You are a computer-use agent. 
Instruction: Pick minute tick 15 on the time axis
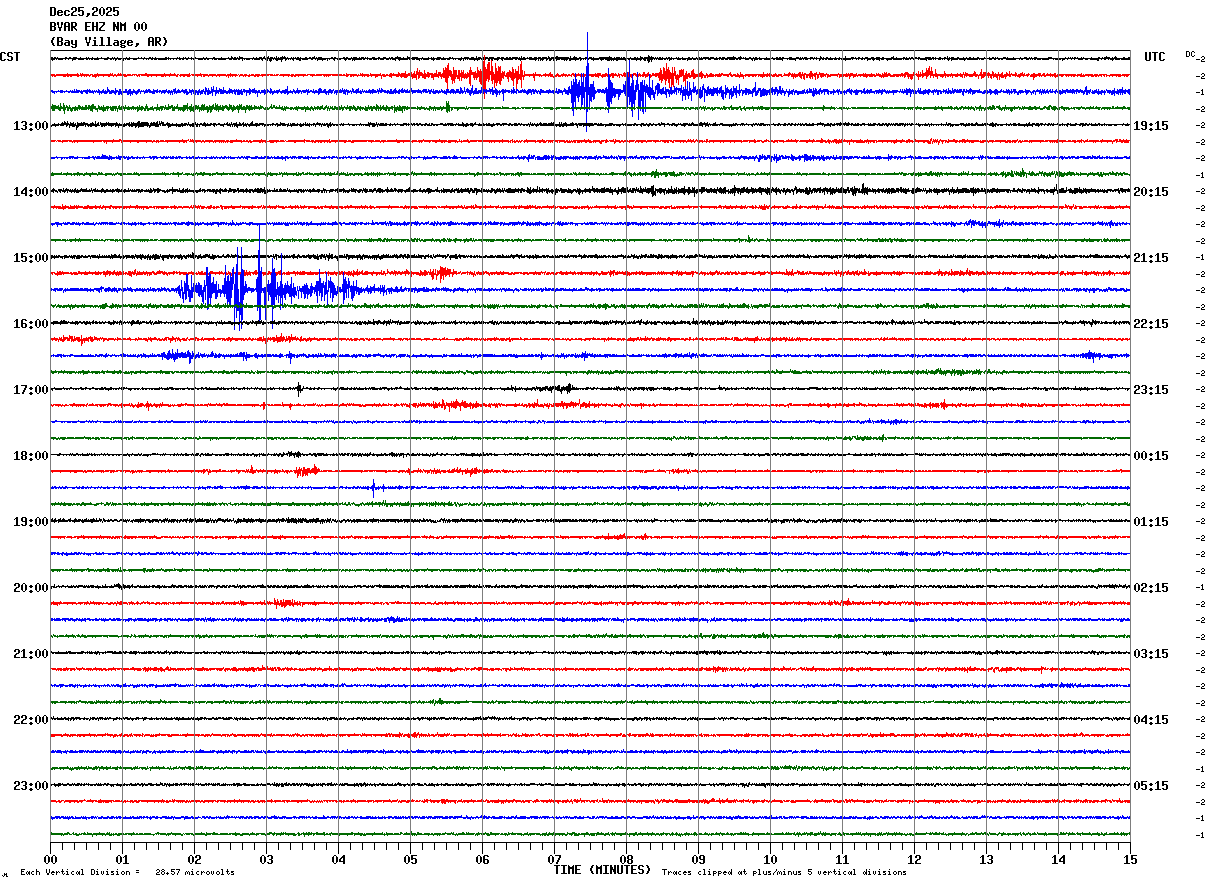(x=1130, y=859)
